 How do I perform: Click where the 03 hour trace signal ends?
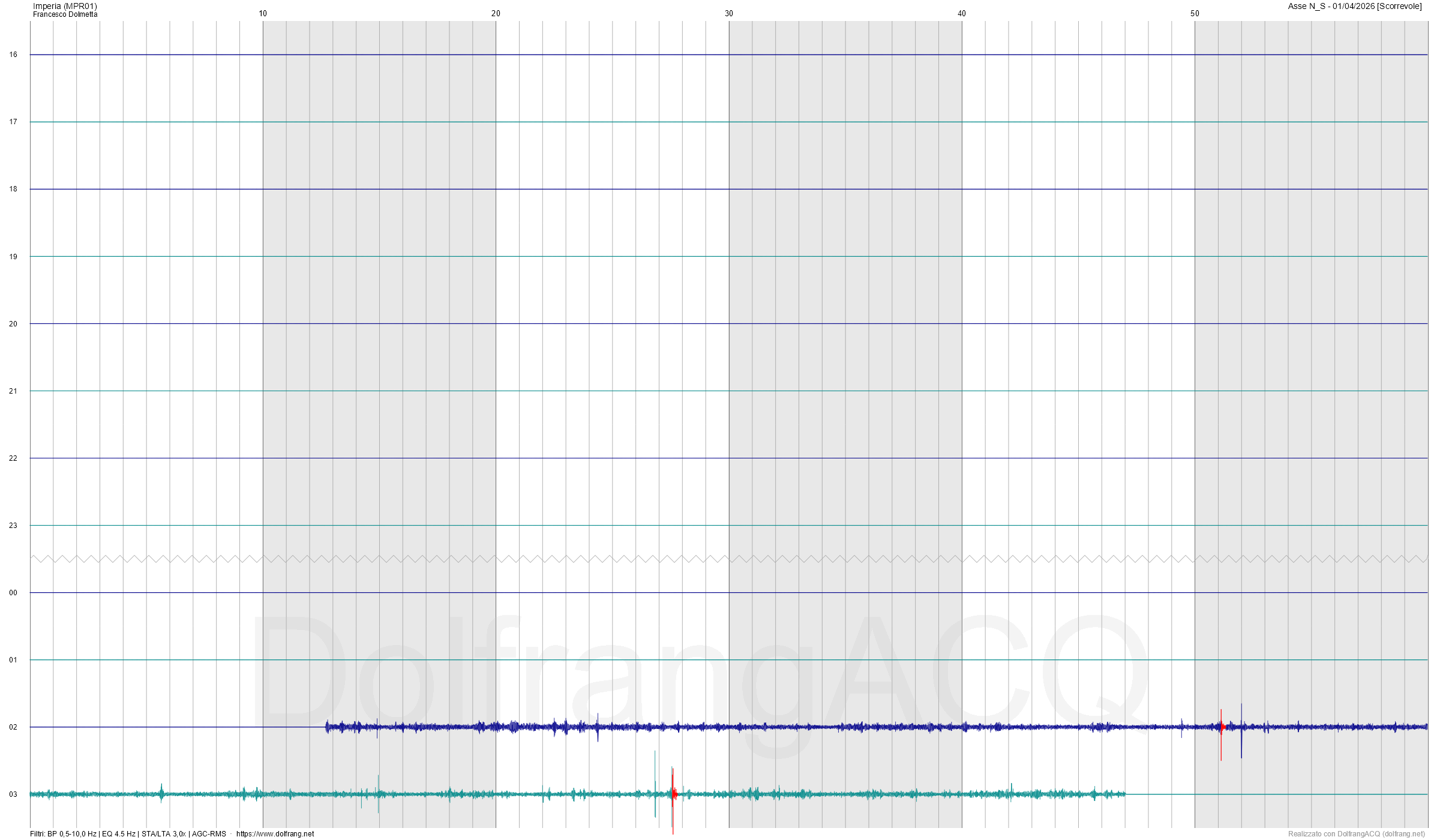[1124, 794]
